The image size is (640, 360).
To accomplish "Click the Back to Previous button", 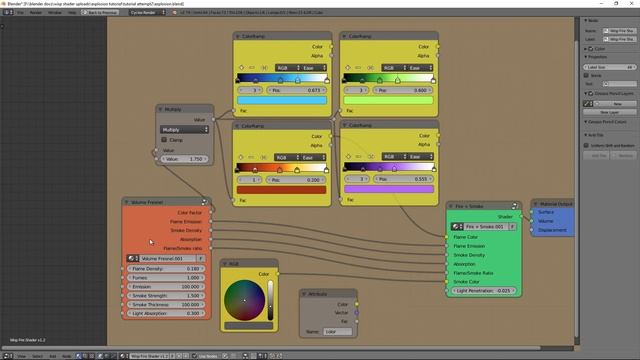I will (x=100, y=13).
